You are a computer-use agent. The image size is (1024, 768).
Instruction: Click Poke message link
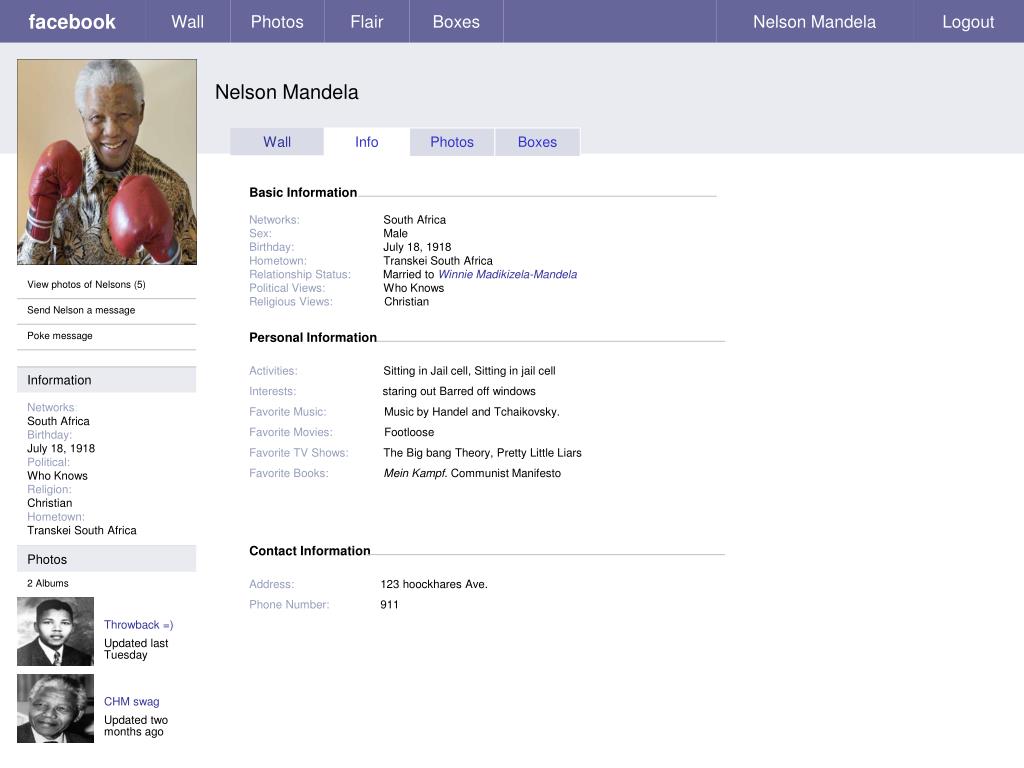pyautogui.click(x=59, y=336)
